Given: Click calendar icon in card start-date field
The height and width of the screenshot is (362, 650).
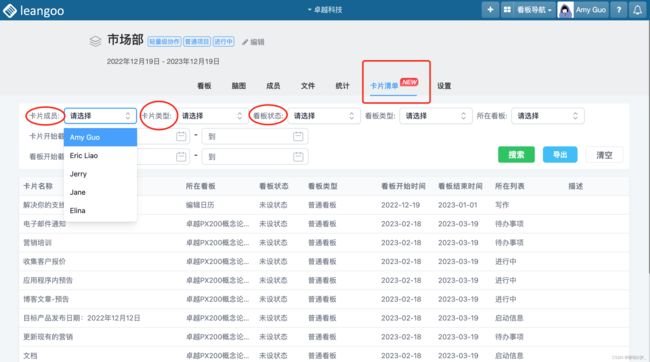Looking at the screenshot, I should click(181, 136).
